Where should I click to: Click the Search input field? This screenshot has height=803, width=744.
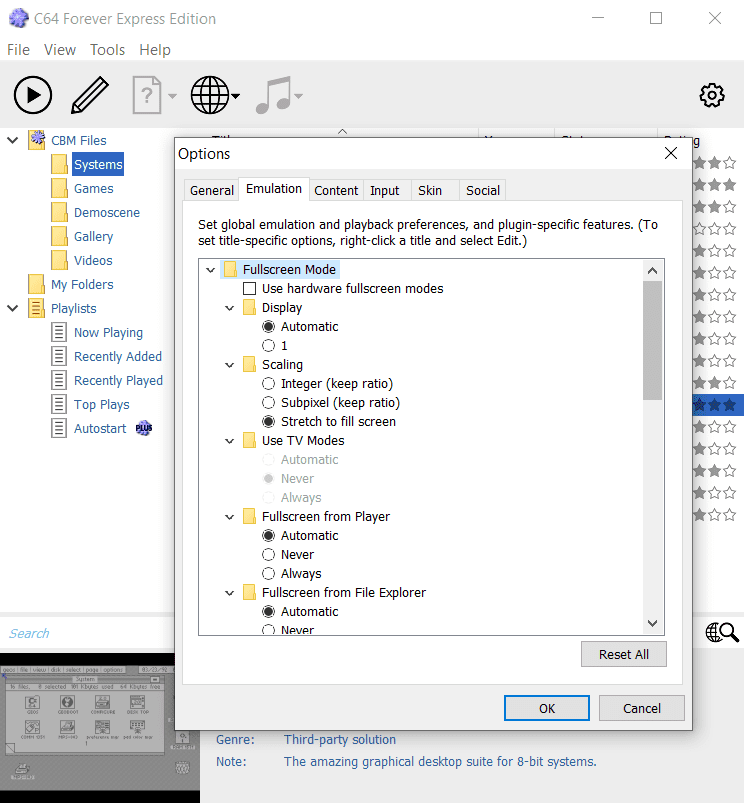point(87,633)
